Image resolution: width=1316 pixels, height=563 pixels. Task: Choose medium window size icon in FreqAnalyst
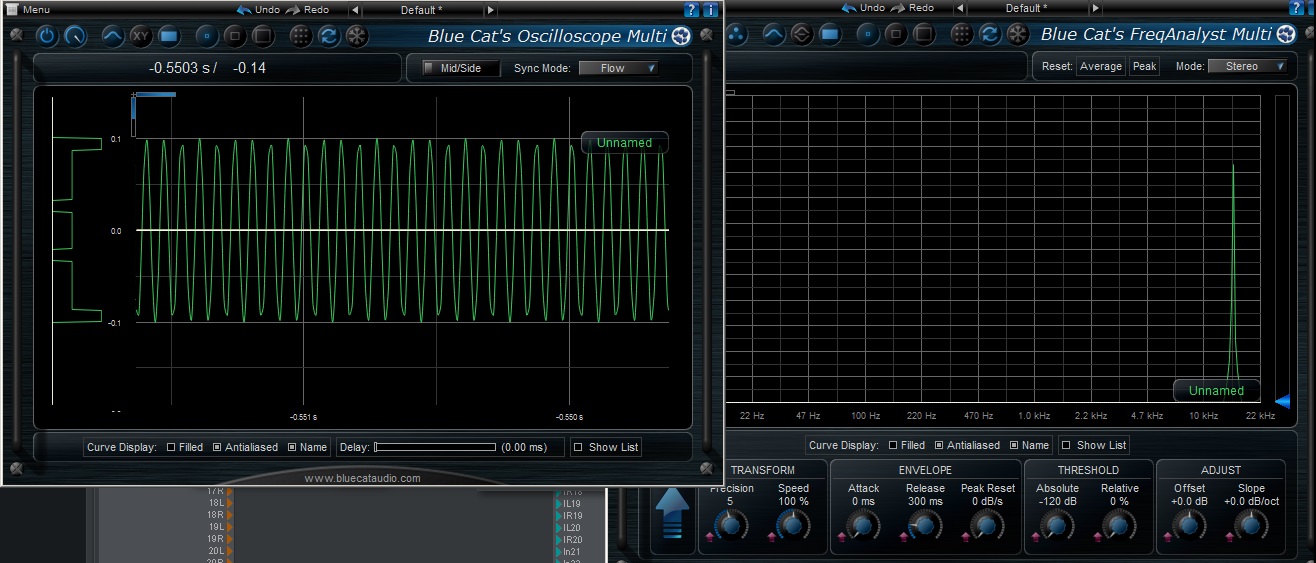tap(895, 35)
